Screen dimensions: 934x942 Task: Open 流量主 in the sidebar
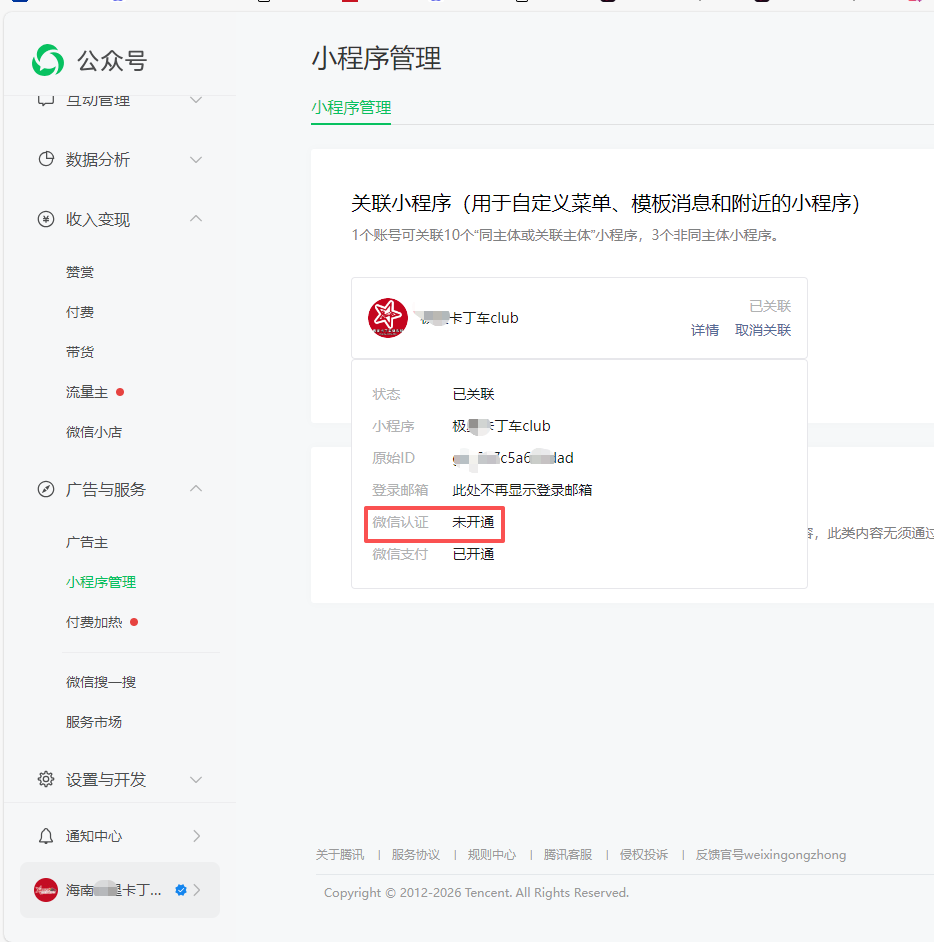point(87,392)
